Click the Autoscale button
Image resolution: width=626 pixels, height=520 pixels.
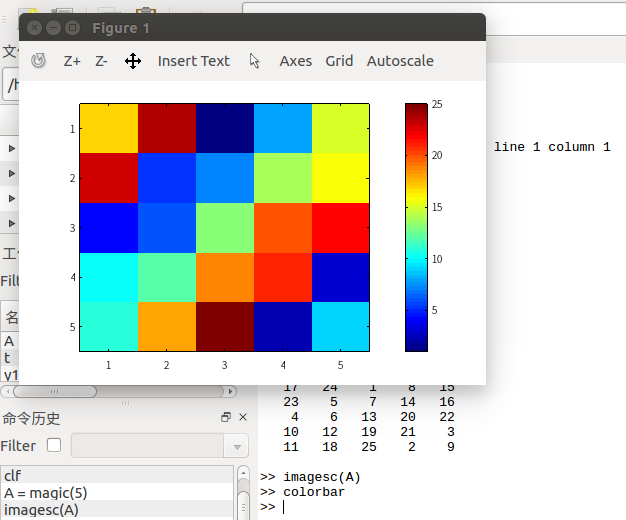point(400,61)
